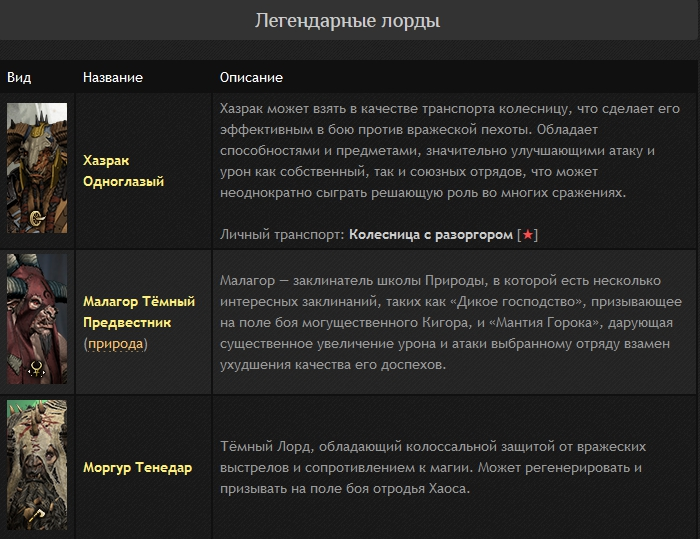Click the Хазрак Одноглазый portrait thumbnail
Image resolution: width=700 pixels, height=539 pixels.
point(37,168)
